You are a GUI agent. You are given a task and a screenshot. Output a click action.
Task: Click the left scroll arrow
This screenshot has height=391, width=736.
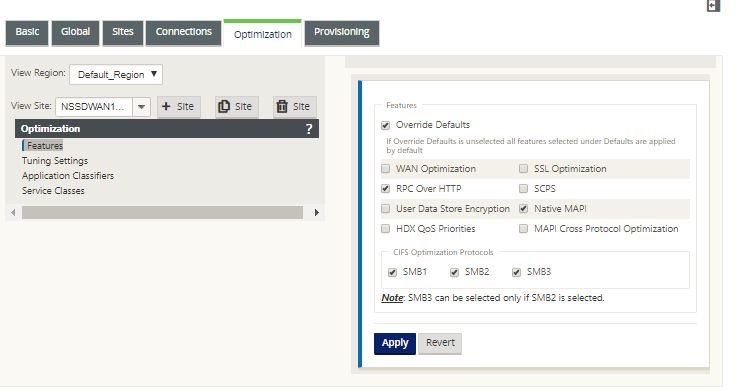(13, 213)
